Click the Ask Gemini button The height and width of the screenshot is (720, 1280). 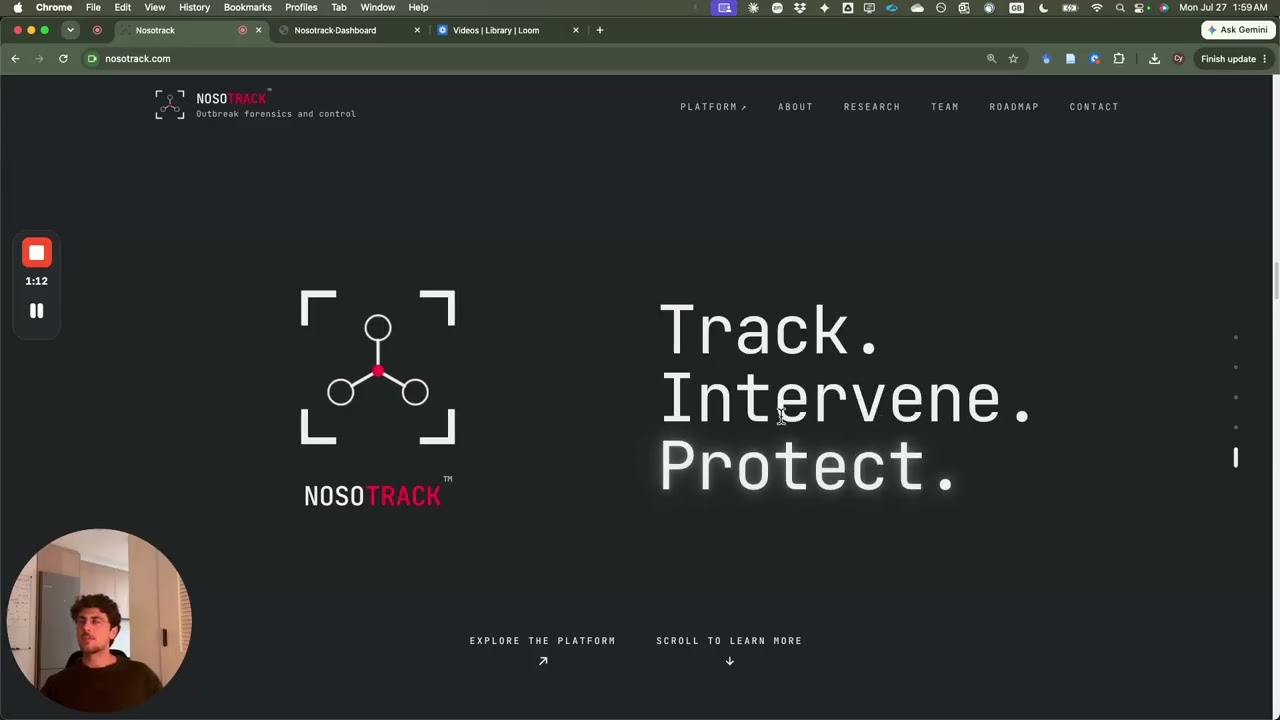1237,30
